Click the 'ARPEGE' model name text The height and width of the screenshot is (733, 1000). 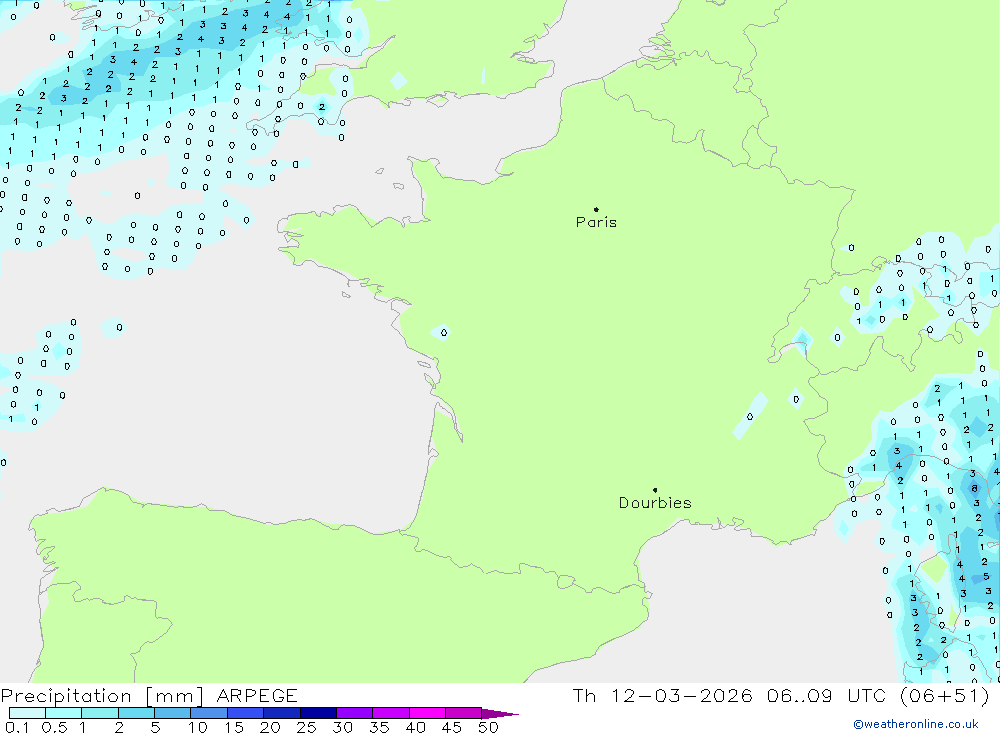pyautogui.click(x=257, y=696)
